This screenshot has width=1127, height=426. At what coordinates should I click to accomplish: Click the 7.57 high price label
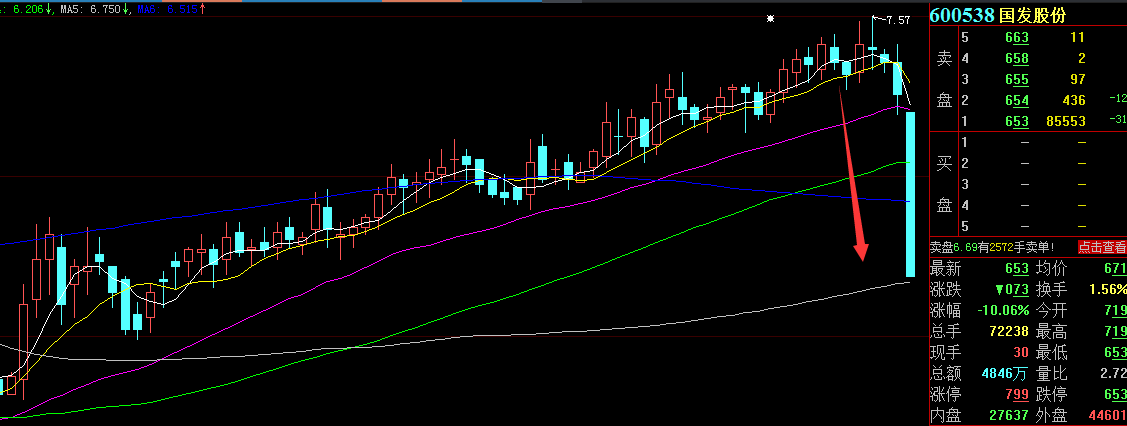click(x=898, y=20)
